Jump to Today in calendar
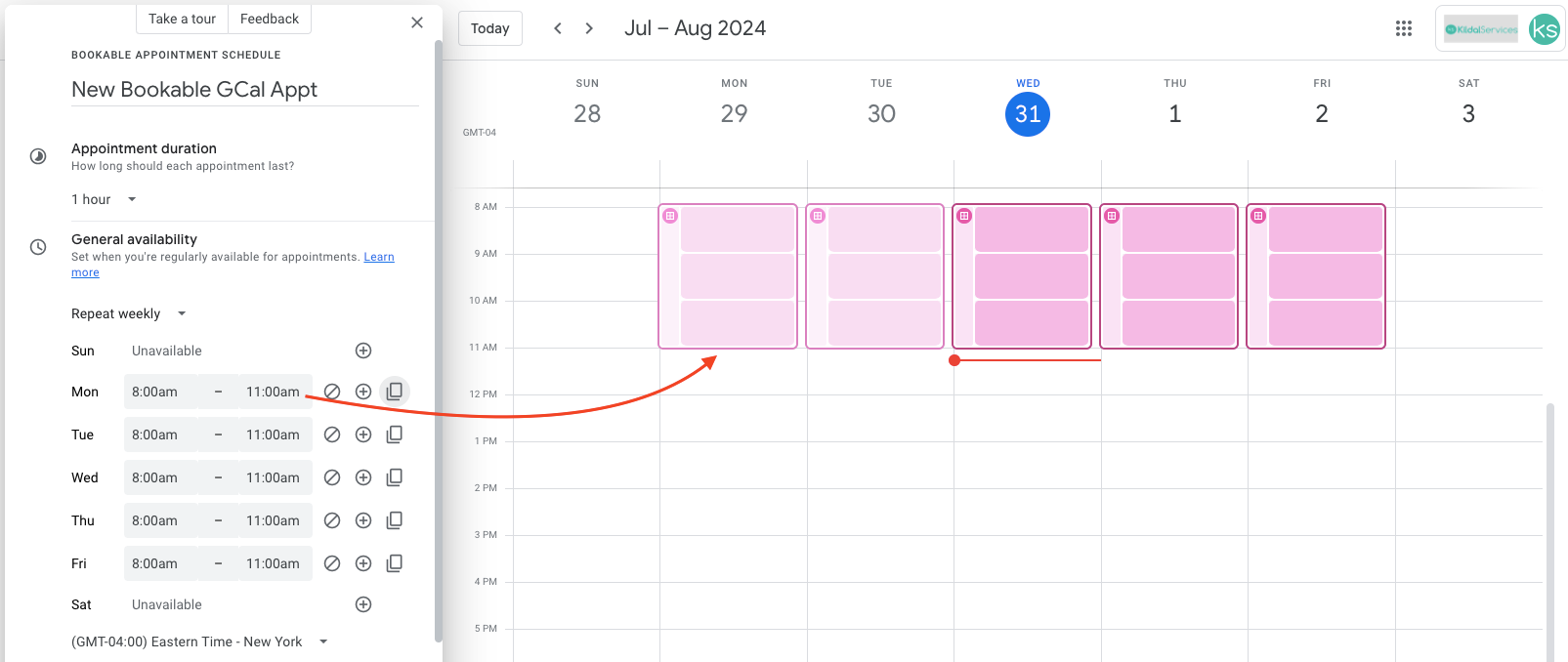 pos(489,28)
